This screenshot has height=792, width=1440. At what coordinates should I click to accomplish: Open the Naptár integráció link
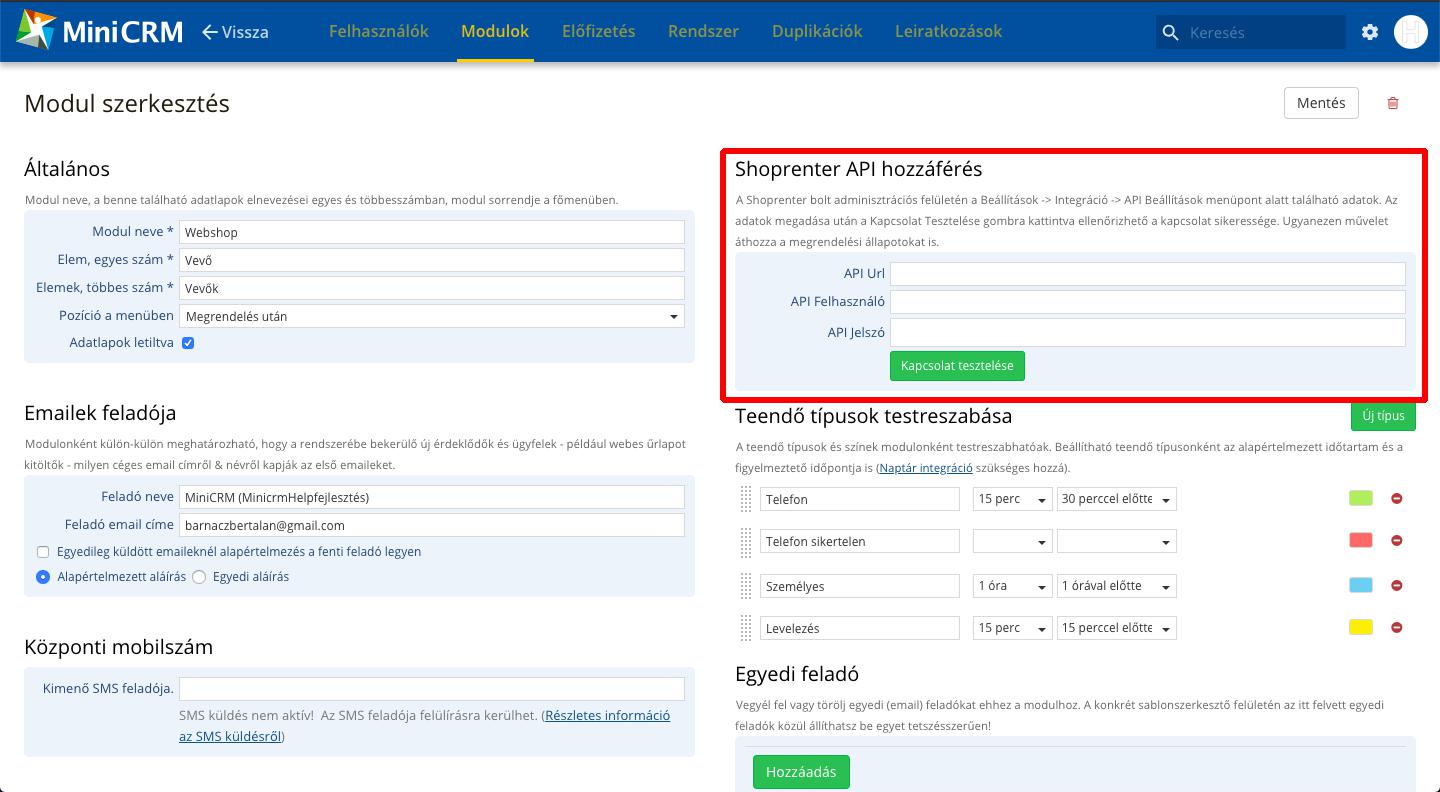click(926, 467)
